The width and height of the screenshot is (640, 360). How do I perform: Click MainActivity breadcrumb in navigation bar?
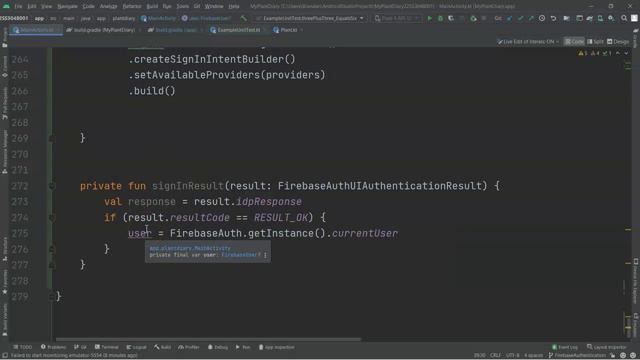coord(158,18)
